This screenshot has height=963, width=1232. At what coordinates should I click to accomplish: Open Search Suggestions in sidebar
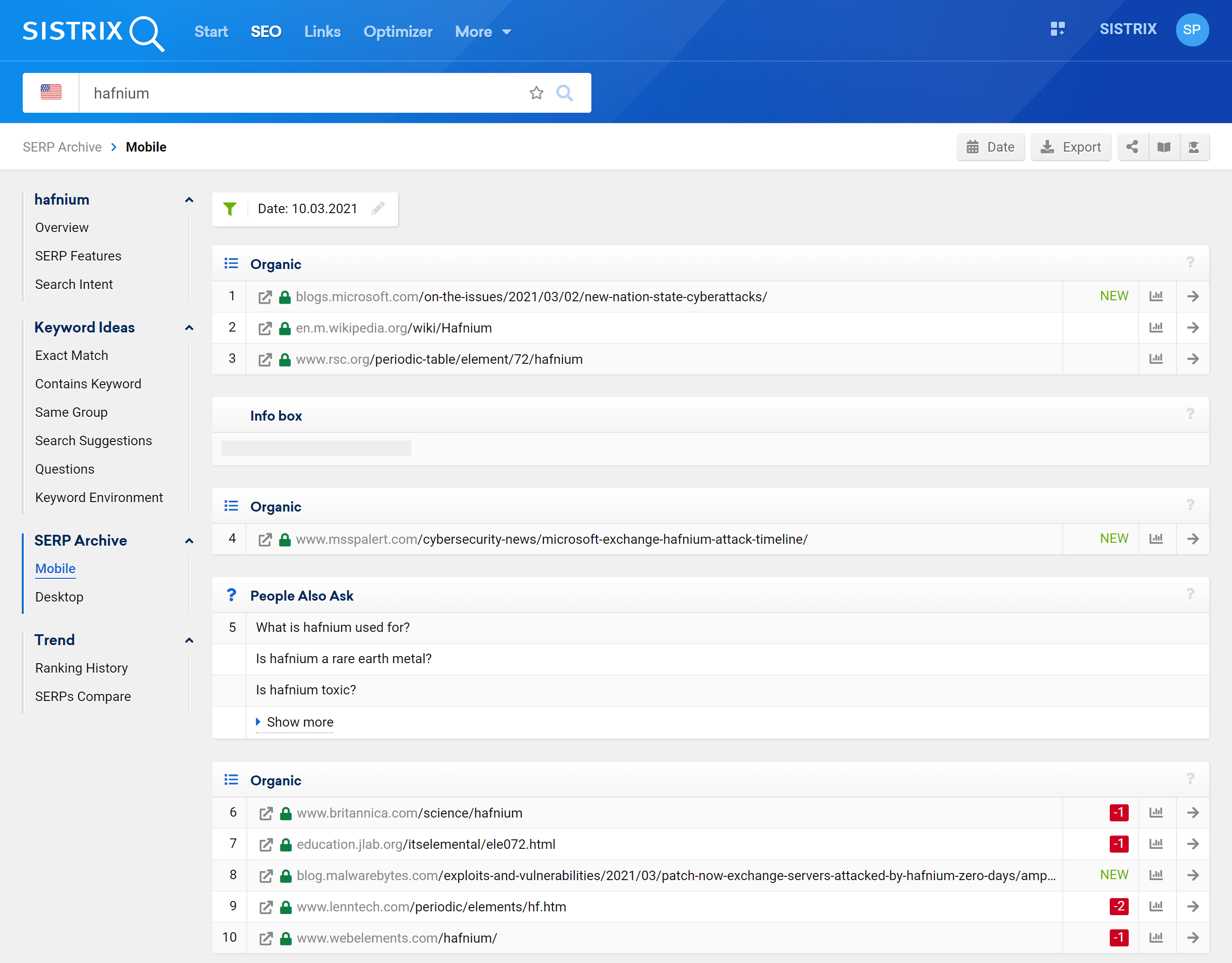94,441
